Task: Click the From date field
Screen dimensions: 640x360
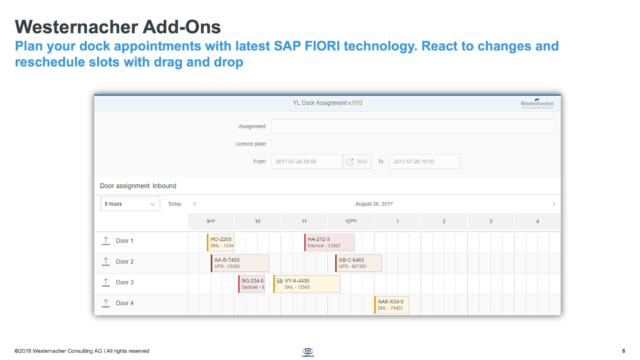Action: coord(307,162)
